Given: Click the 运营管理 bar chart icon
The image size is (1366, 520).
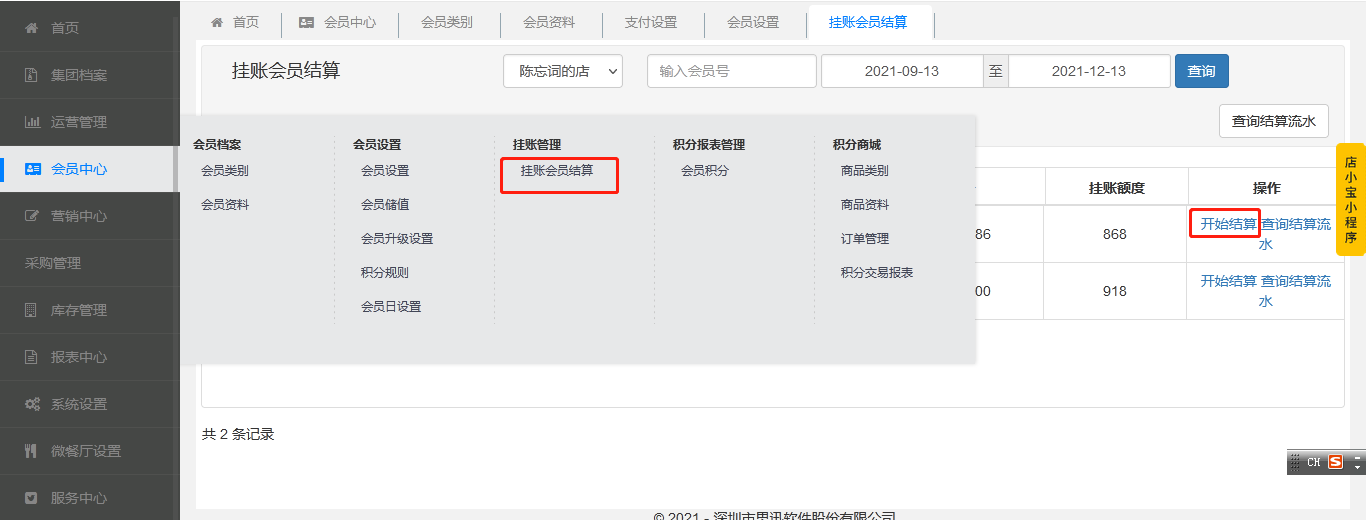Looking at the screenshot, I should [32, 122].
